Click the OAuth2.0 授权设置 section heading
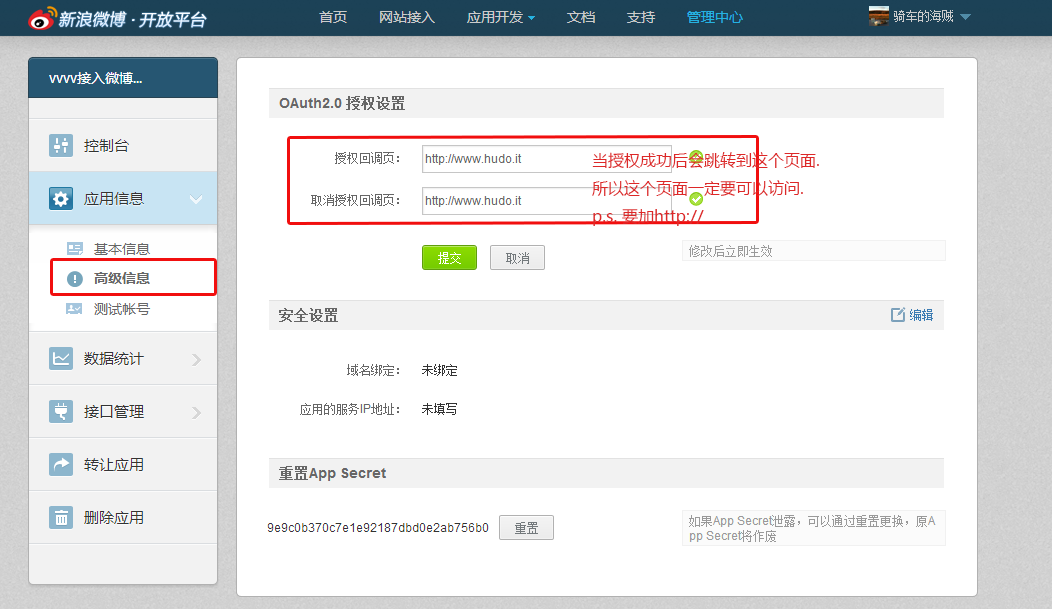1052x609 pixels. (342, 103)
